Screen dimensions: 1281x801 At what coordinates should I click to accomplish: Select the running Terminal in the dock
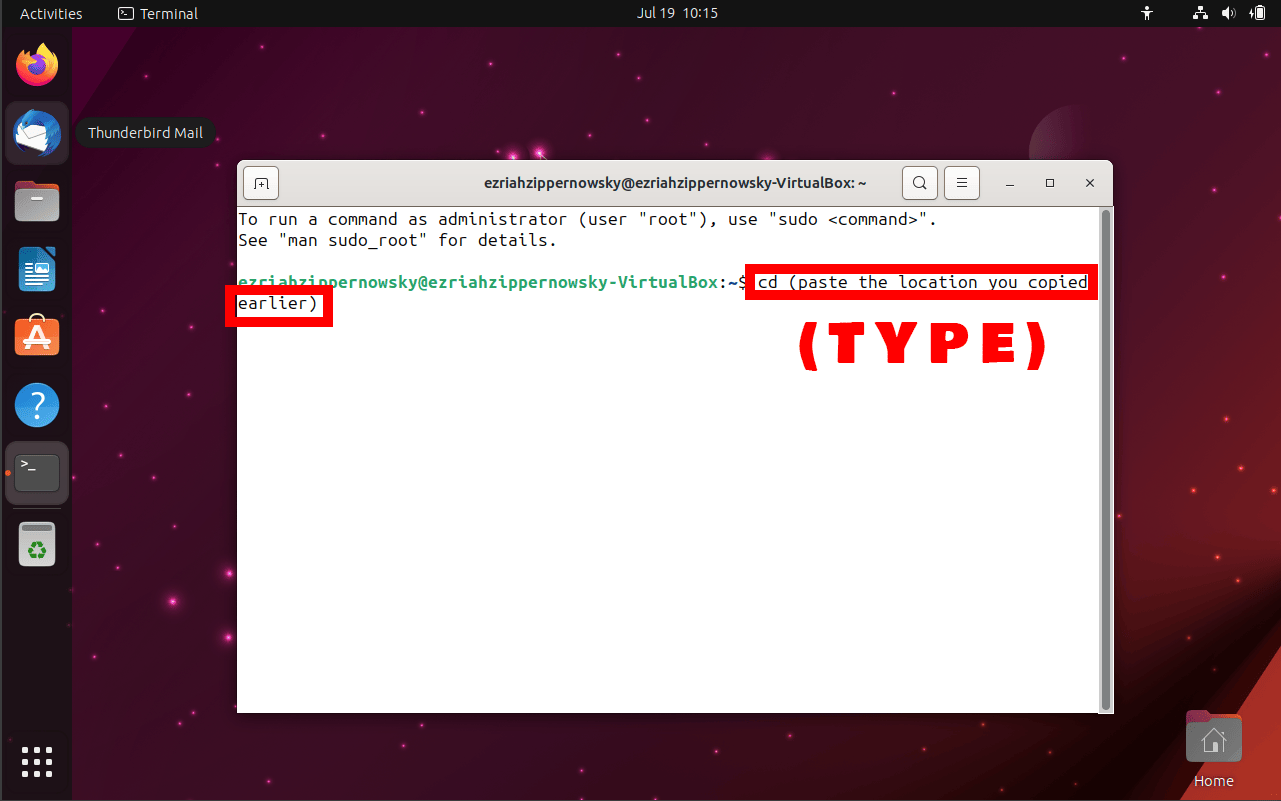(36, 472)
